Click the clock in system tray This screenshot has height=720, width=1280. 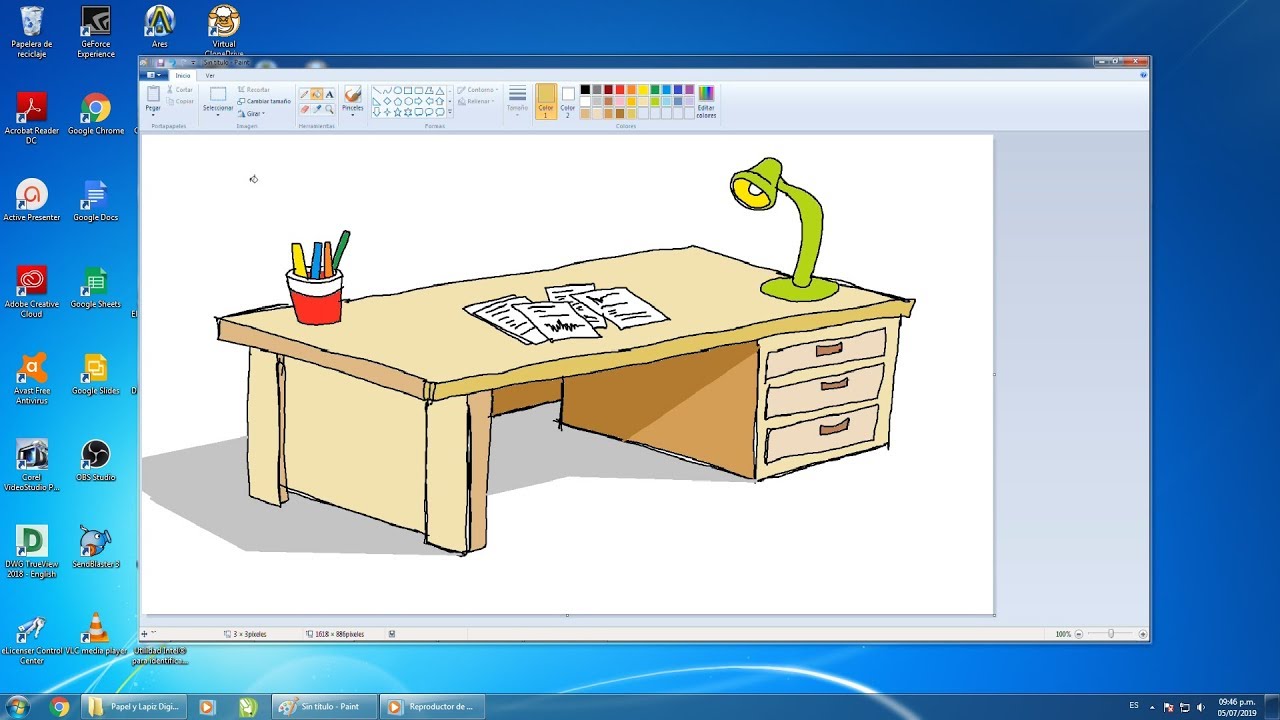1236,707
